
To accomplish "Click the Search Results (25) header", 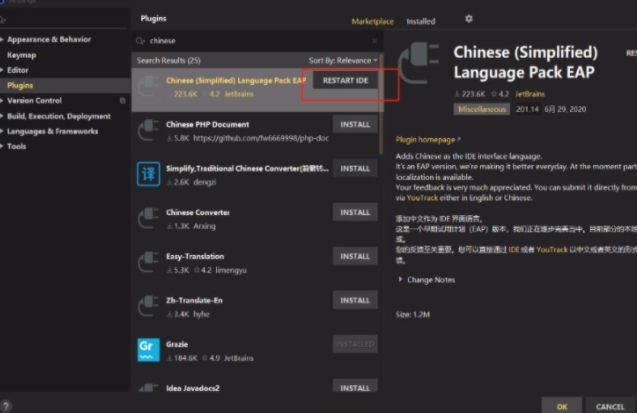I will pyautogui.click(x=169, y=61).
